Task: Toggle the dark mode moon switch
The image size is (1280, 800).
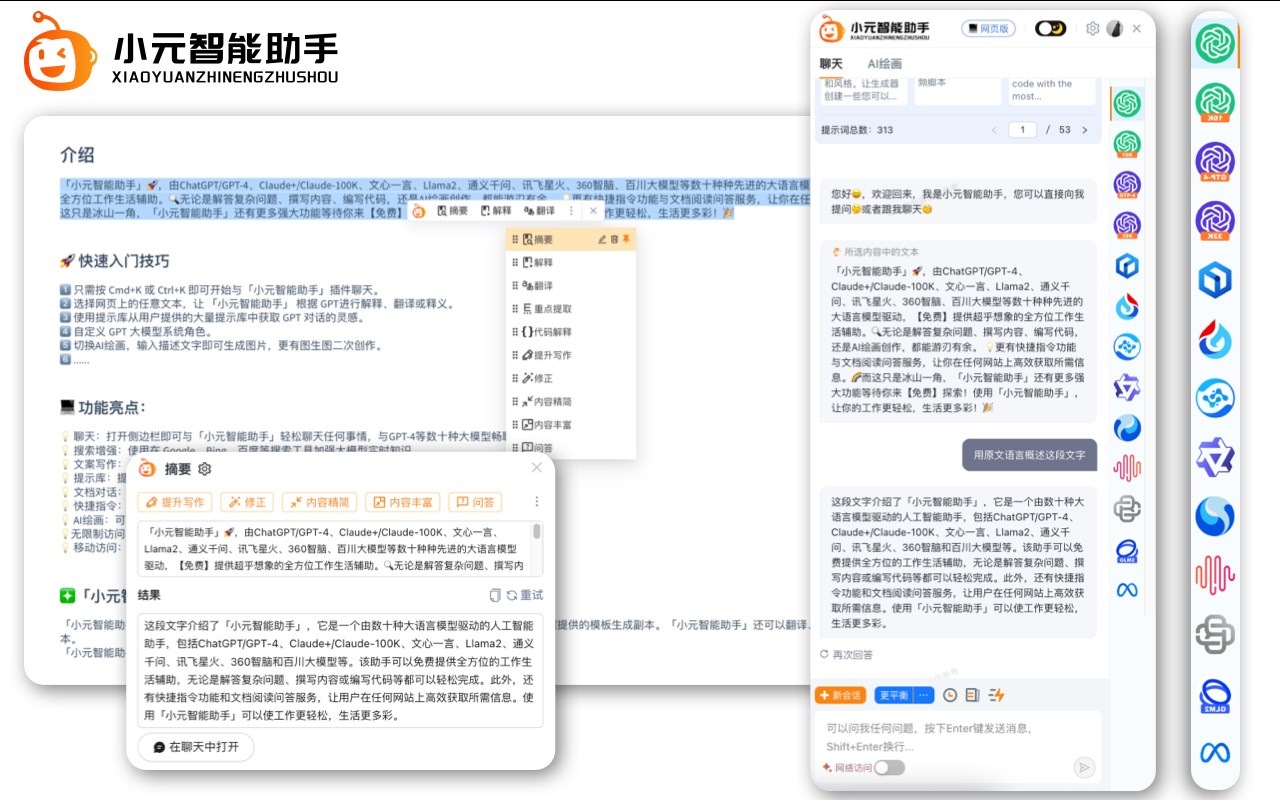Action: click(x=1050, y=29)
